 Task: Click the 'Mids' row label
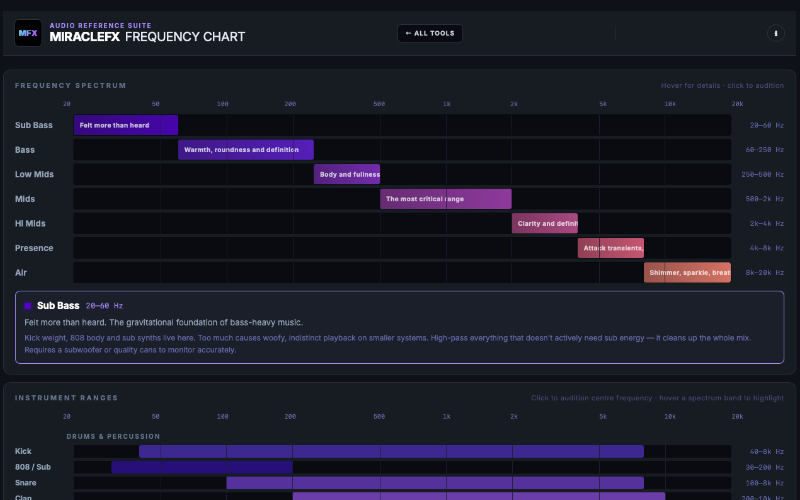click(24, 198)
